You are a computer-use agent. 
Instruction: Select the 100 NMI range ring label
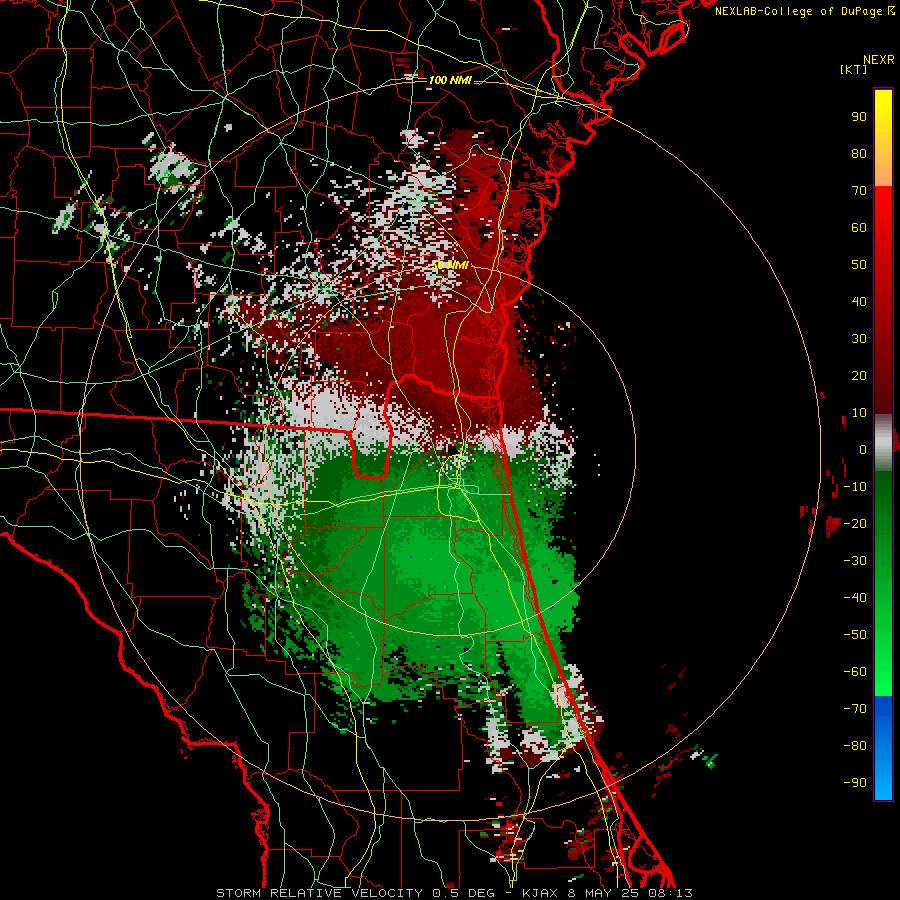[450, 80]
